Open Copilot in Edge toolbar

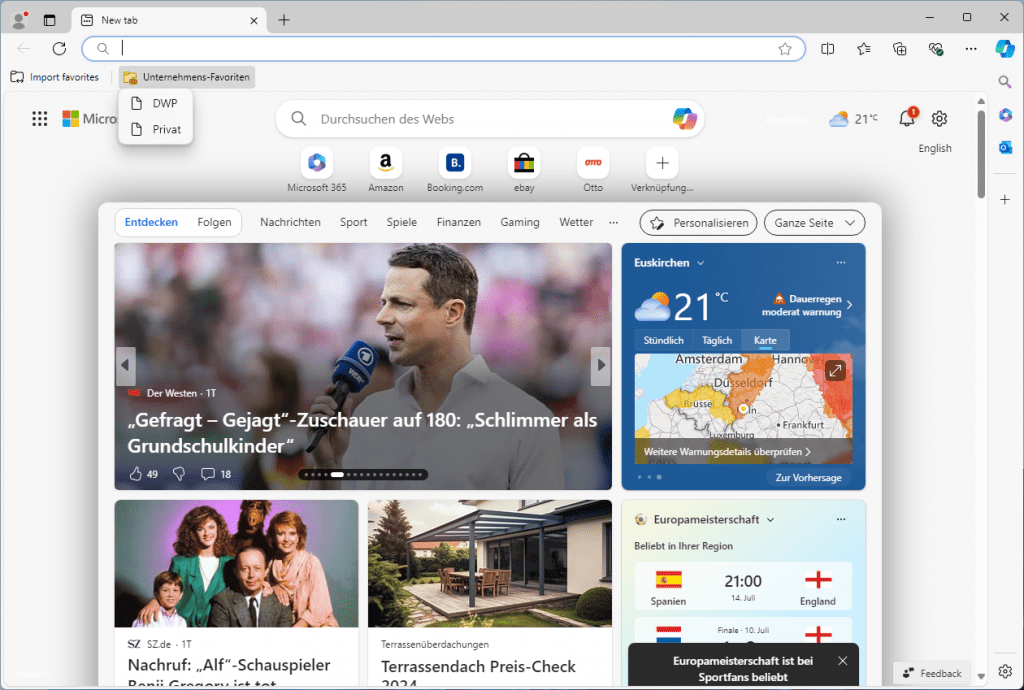coord(1004,49)
